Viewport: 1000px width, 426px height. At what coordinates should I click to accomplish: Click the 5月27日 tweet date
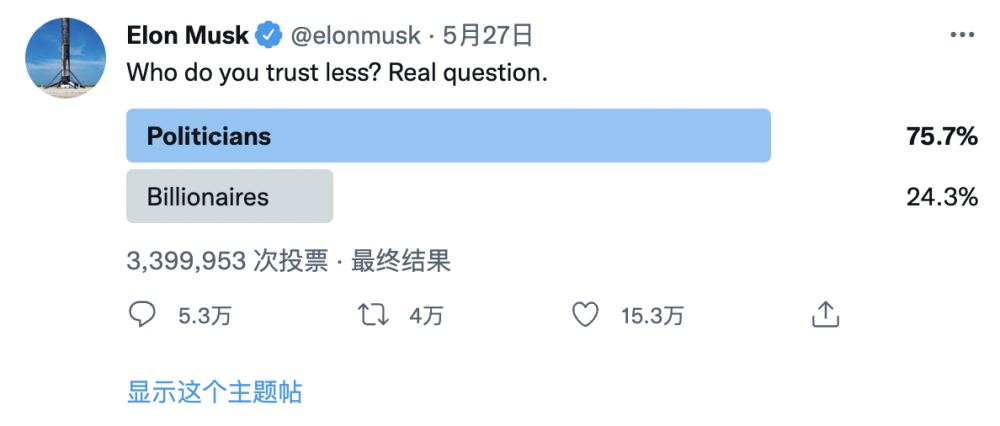pos(488,36)
